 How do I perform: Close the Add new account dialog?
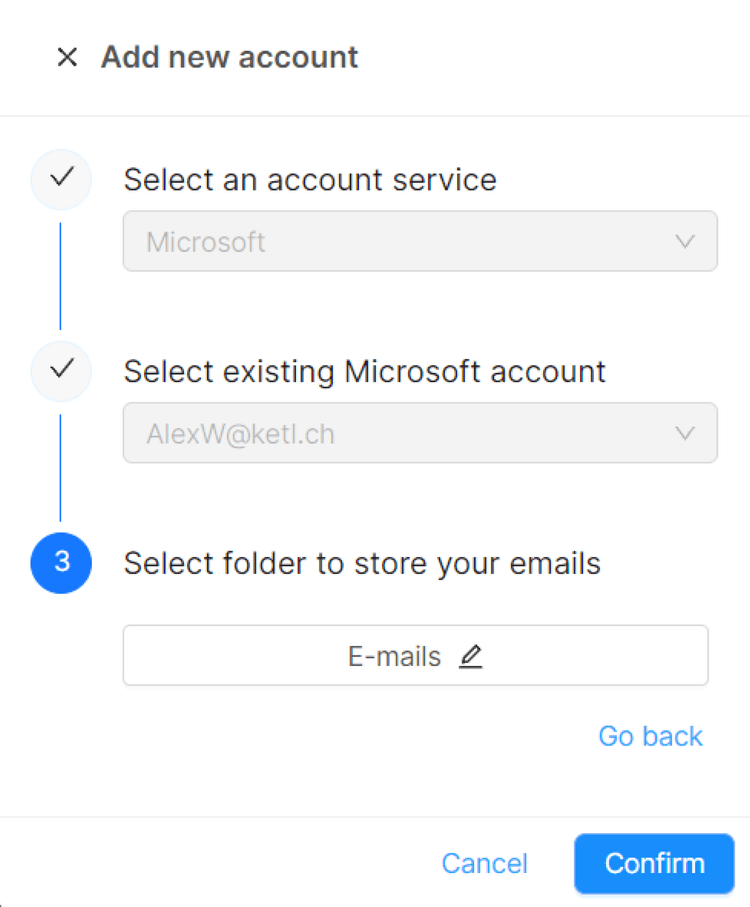click(67, 58)
